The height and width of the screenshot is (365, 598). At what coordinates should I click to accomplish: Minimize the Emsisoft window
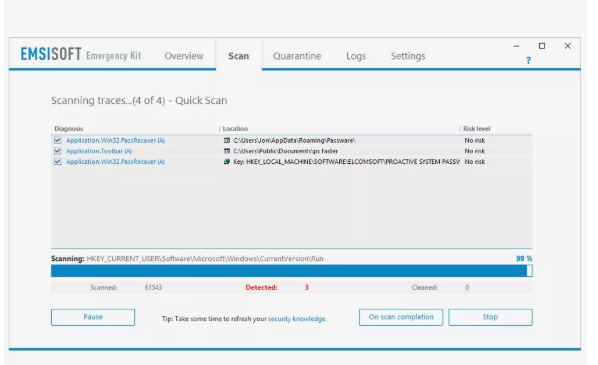coord(516,46)
